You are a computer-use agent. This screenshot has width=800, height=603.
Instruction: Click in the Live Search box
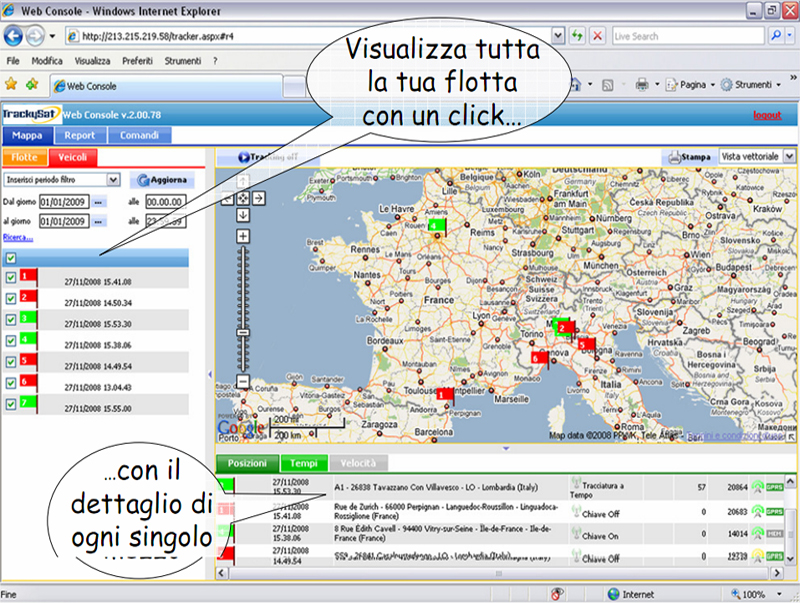click(688, 36)
